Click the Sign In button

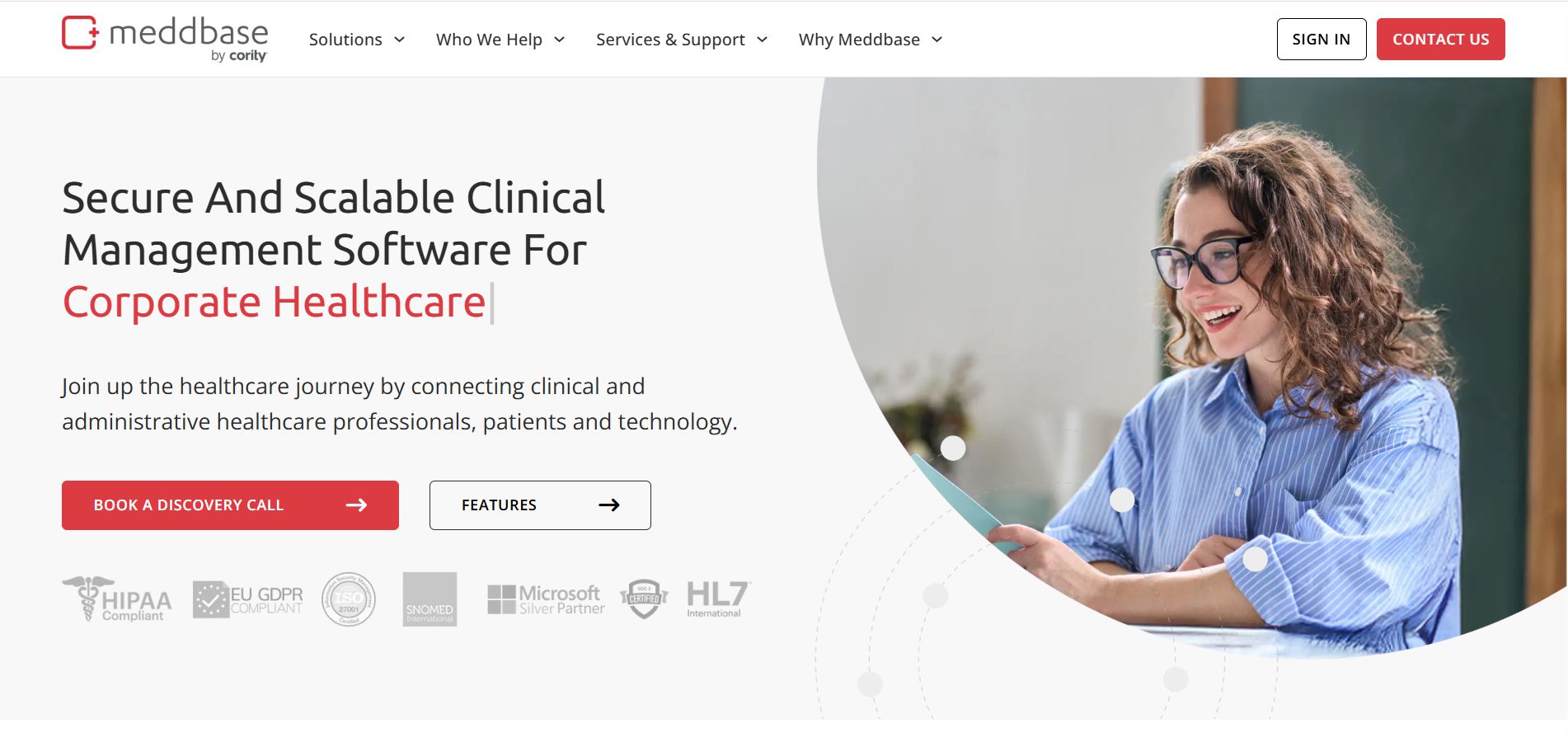[x=1322, y=39]
